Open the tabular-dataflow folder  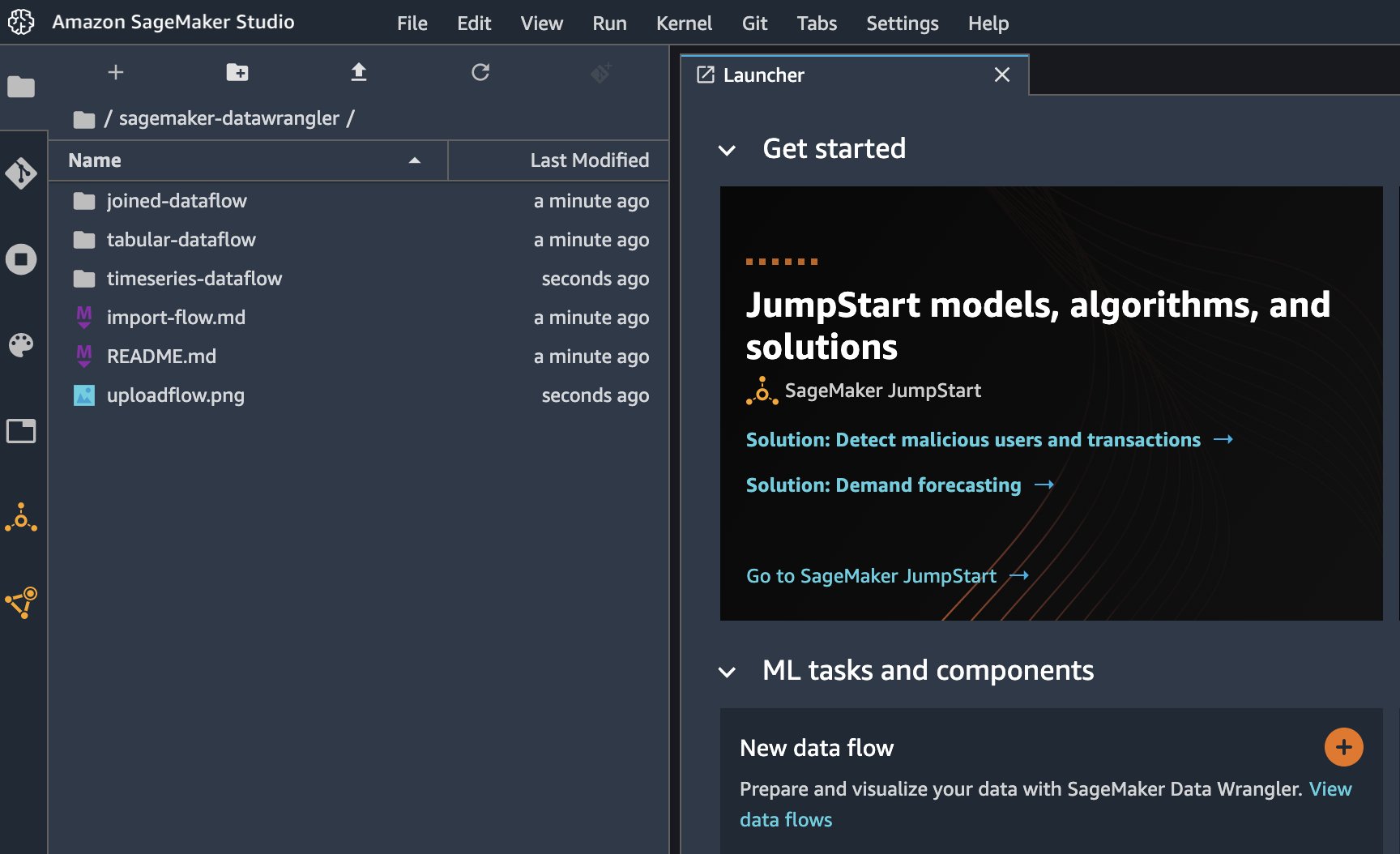358,240
